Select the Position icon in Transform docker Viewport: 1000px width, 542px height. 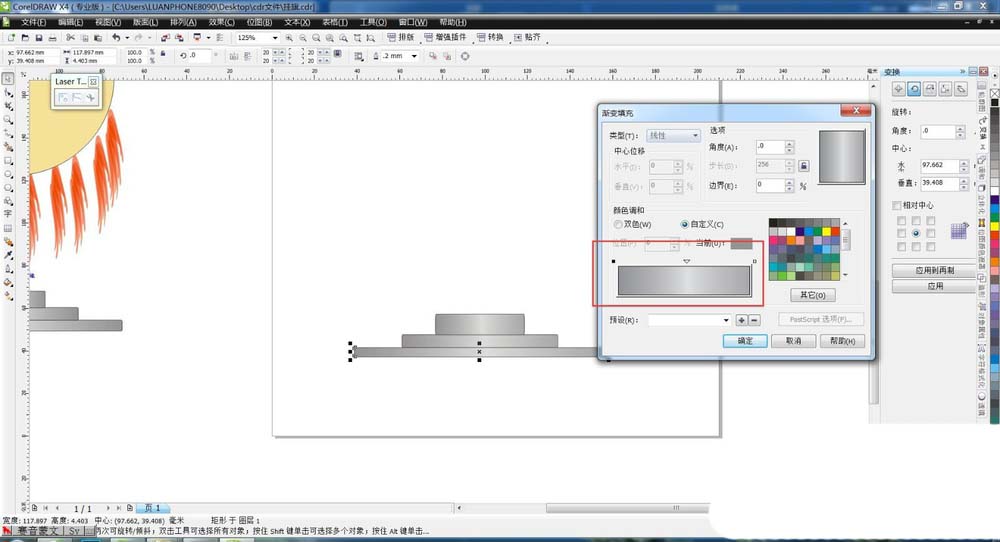[898, 89]
